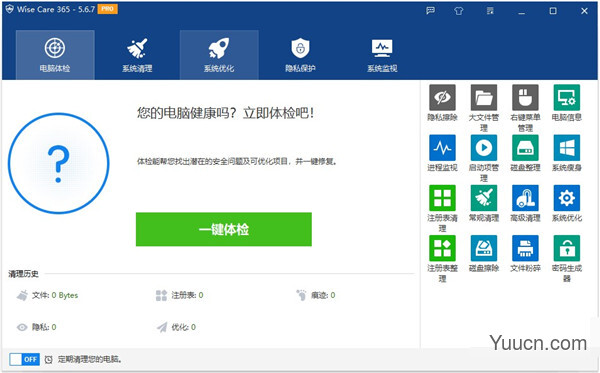Click the 注册表 history icon
The height and width of the screenshot is (373, 600).
click(x=161, y=295)
